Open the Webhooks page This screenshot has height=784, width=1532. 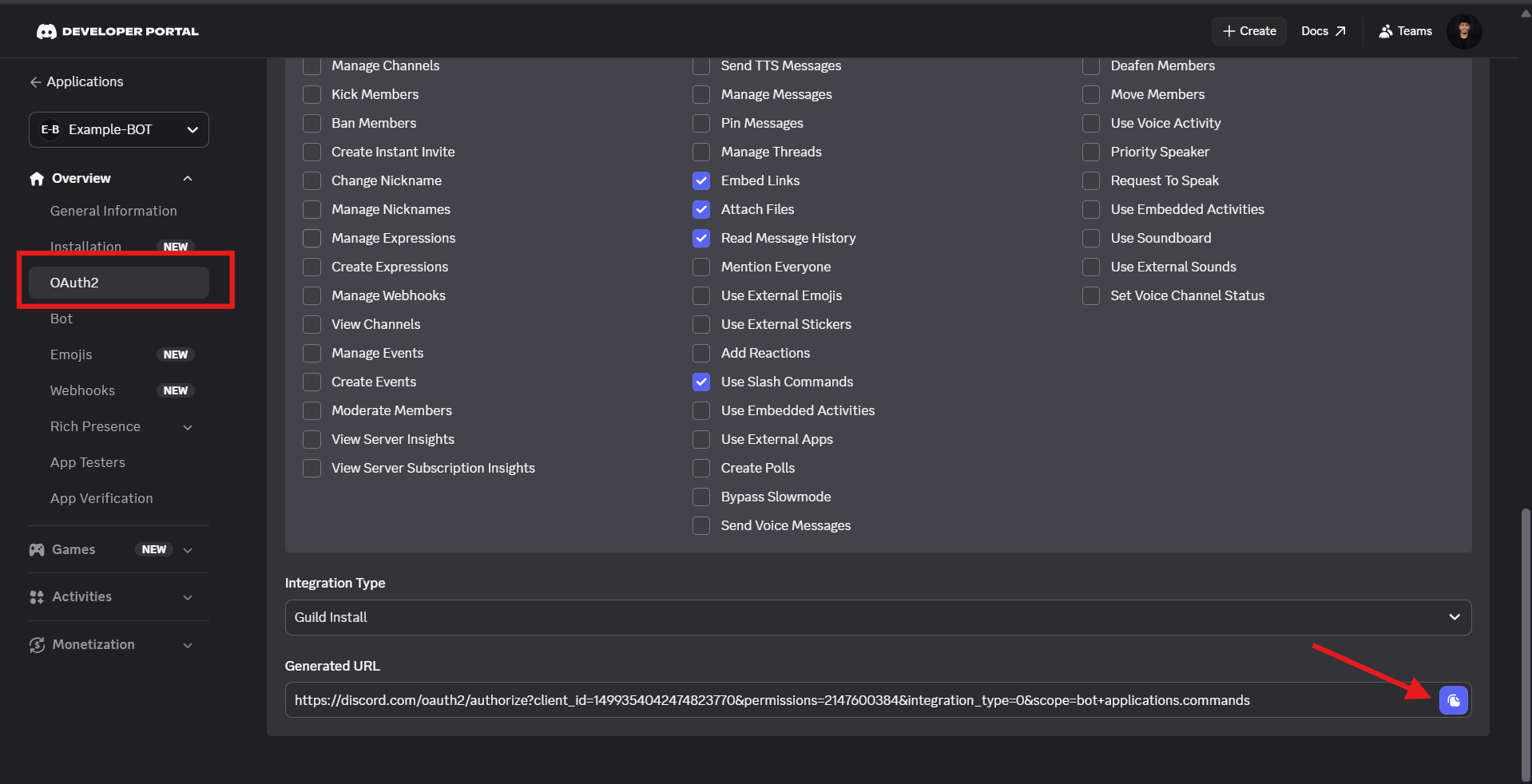pyautogui.click(x=82, y=390)
